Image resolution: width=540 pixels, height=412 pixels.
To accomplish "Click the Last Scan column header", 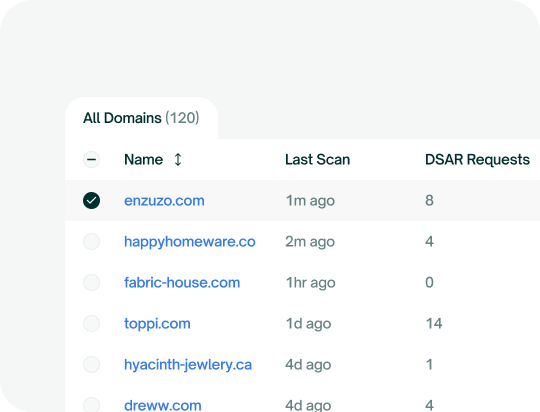I will tap(318, 159).
